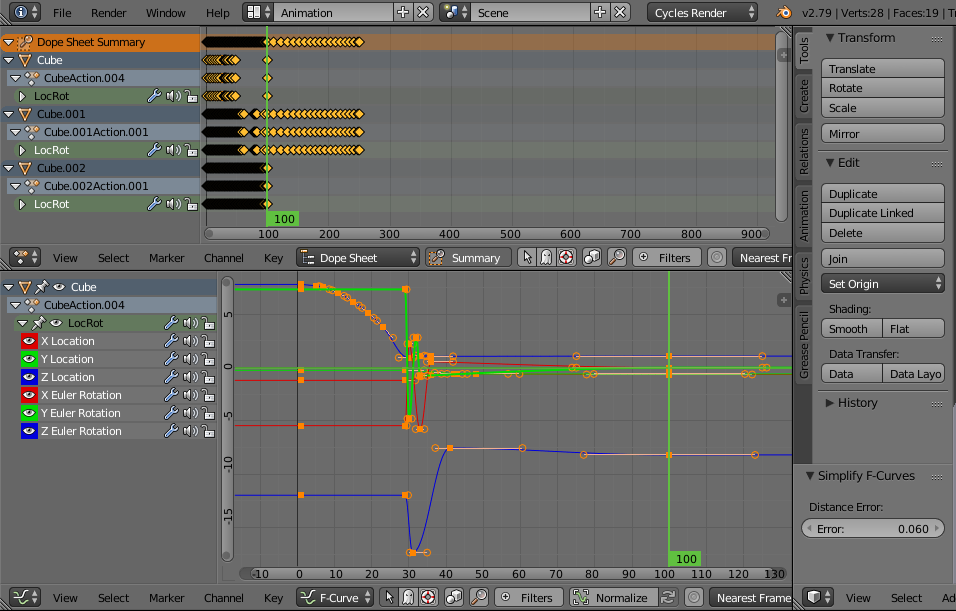956x611 pixels.
Task: Adjust the Distance Error slider field
Action: [x=873, y=529]
